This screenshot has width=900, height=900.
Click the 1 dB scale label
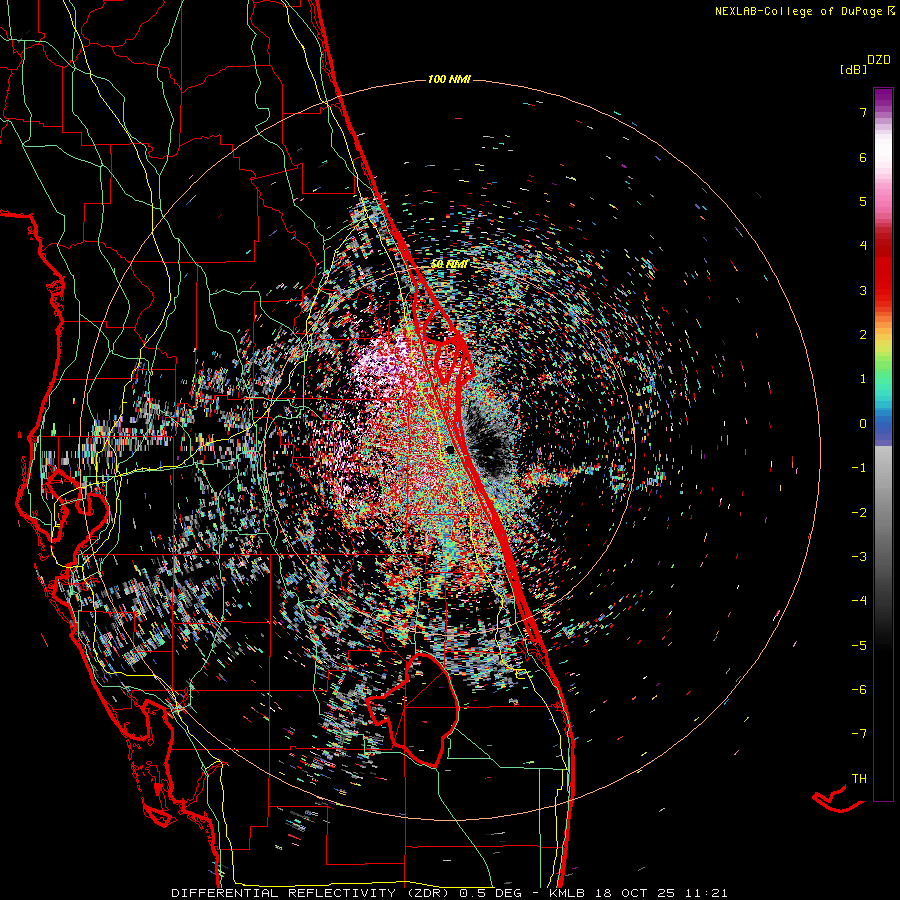pos(863,379)
